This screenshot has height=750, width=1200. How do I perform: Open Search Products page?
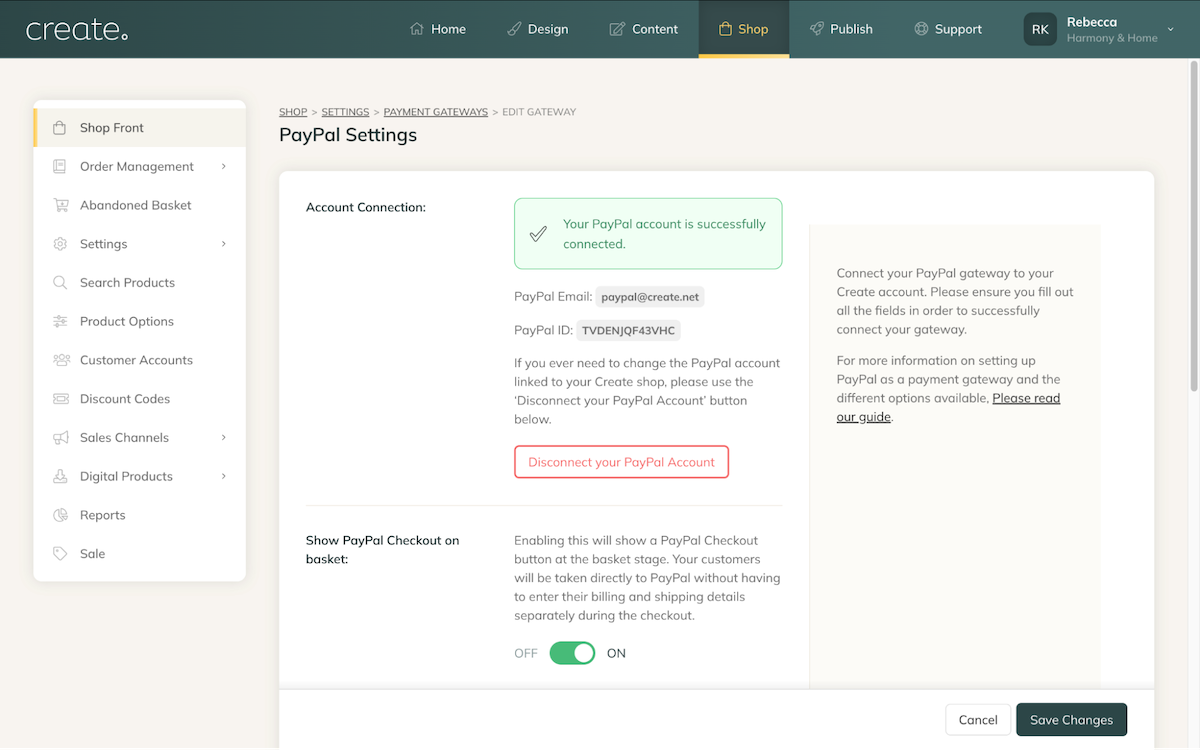point(140,283)
